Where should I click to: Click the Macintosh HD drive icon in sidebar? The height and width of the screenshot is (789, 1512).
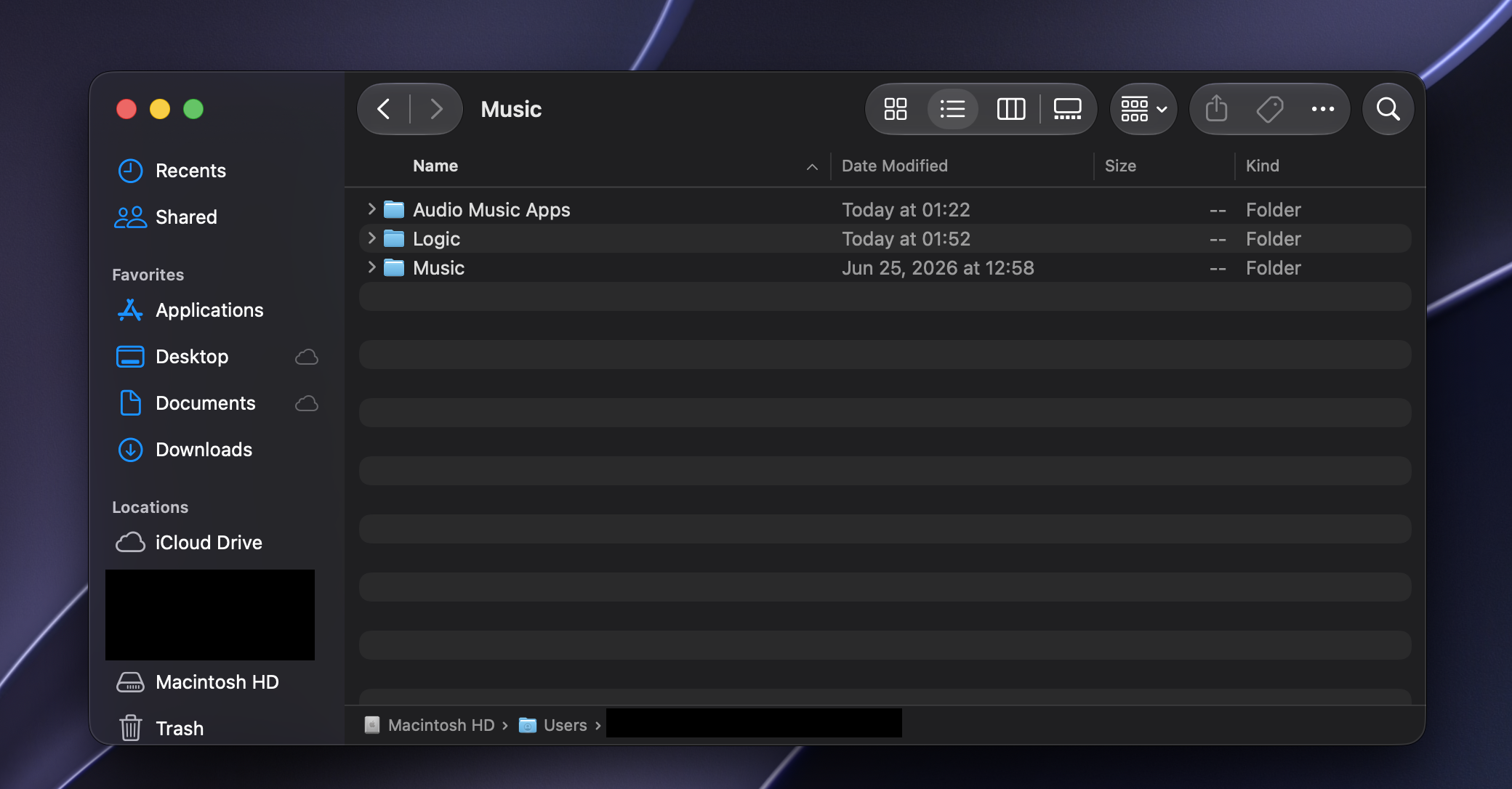[130, 681]
